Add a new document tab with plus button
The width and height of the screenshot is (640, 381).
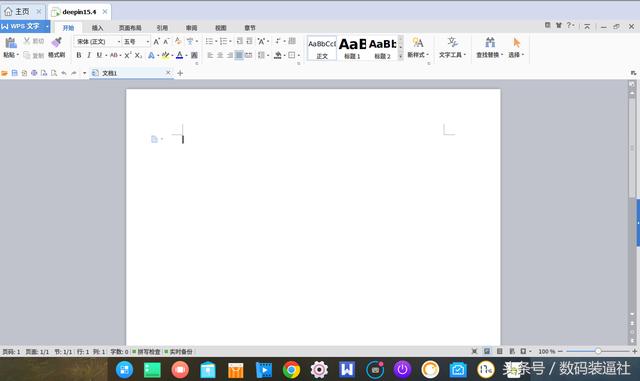[180, 73]
